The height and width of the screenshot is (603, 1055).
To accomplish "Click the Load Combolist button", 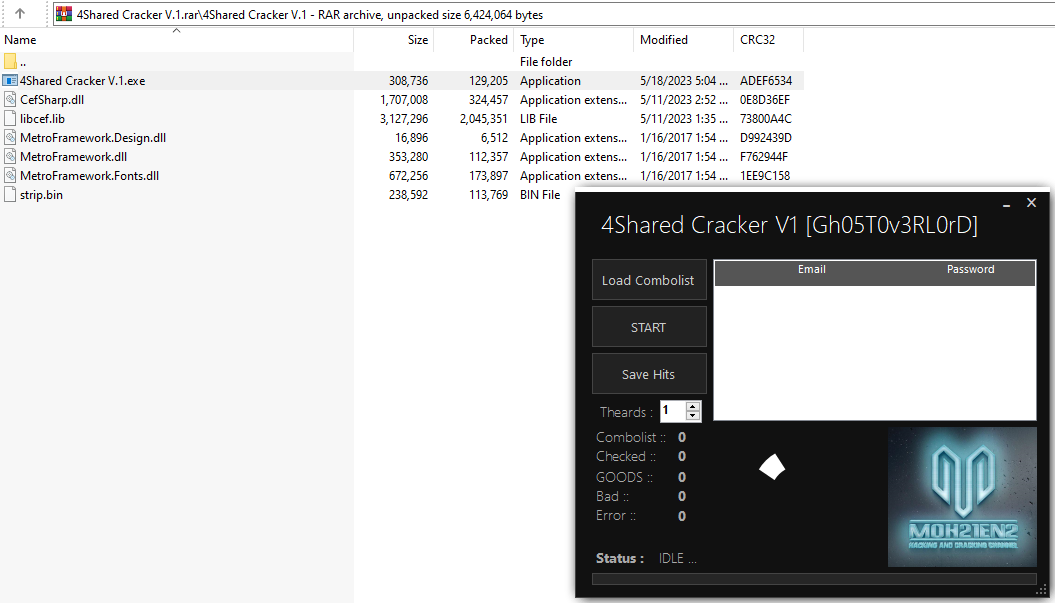I will point(649,280).
